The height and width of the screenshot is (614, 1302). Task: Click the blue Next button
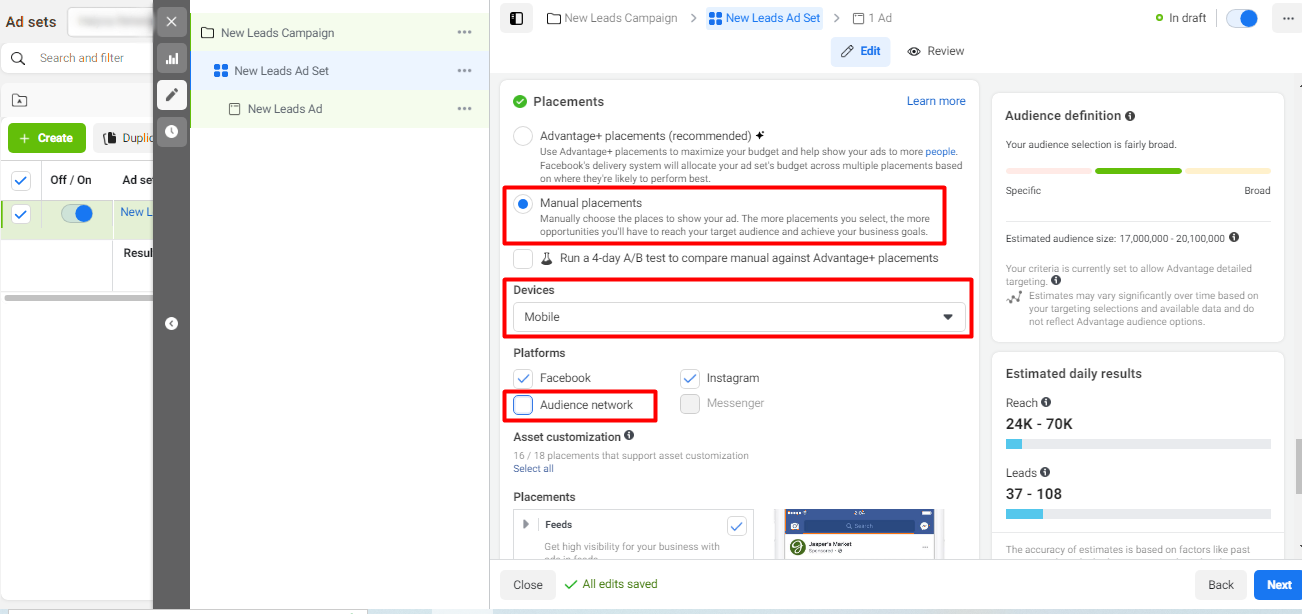coord(1279,585)
